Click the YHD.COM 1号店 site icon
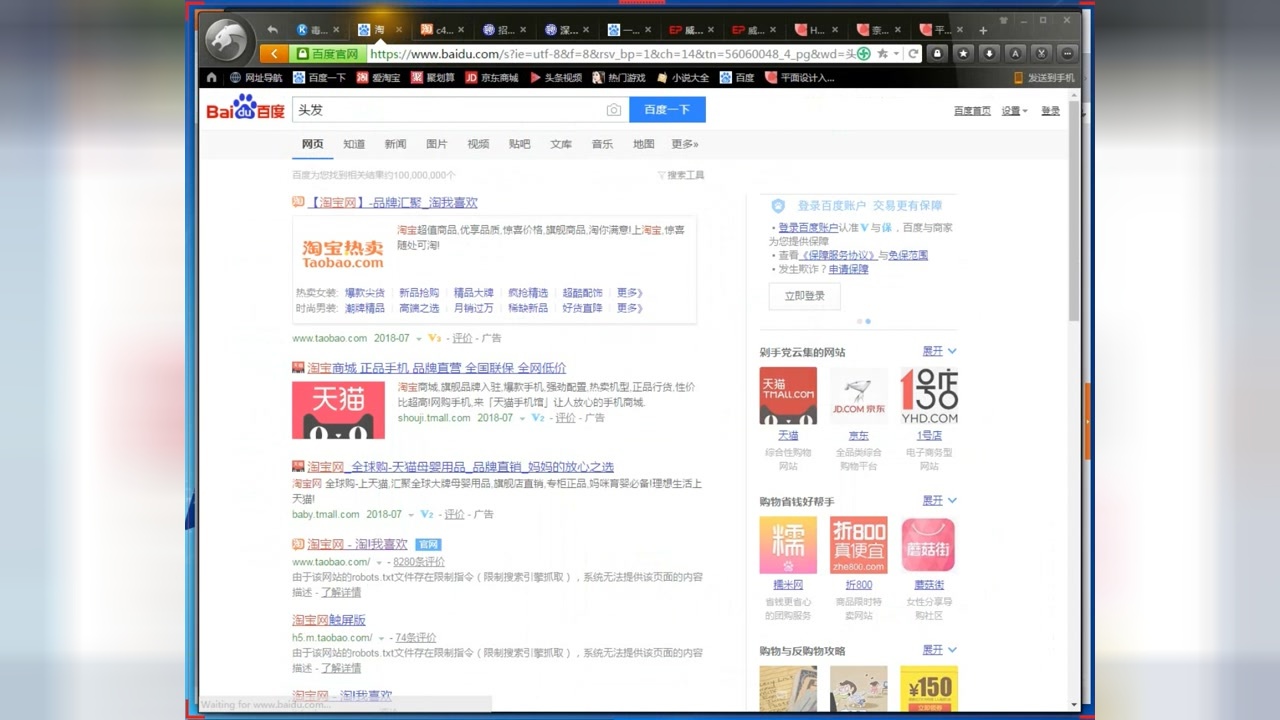The image size is (1280, 720). click(929, 396)
